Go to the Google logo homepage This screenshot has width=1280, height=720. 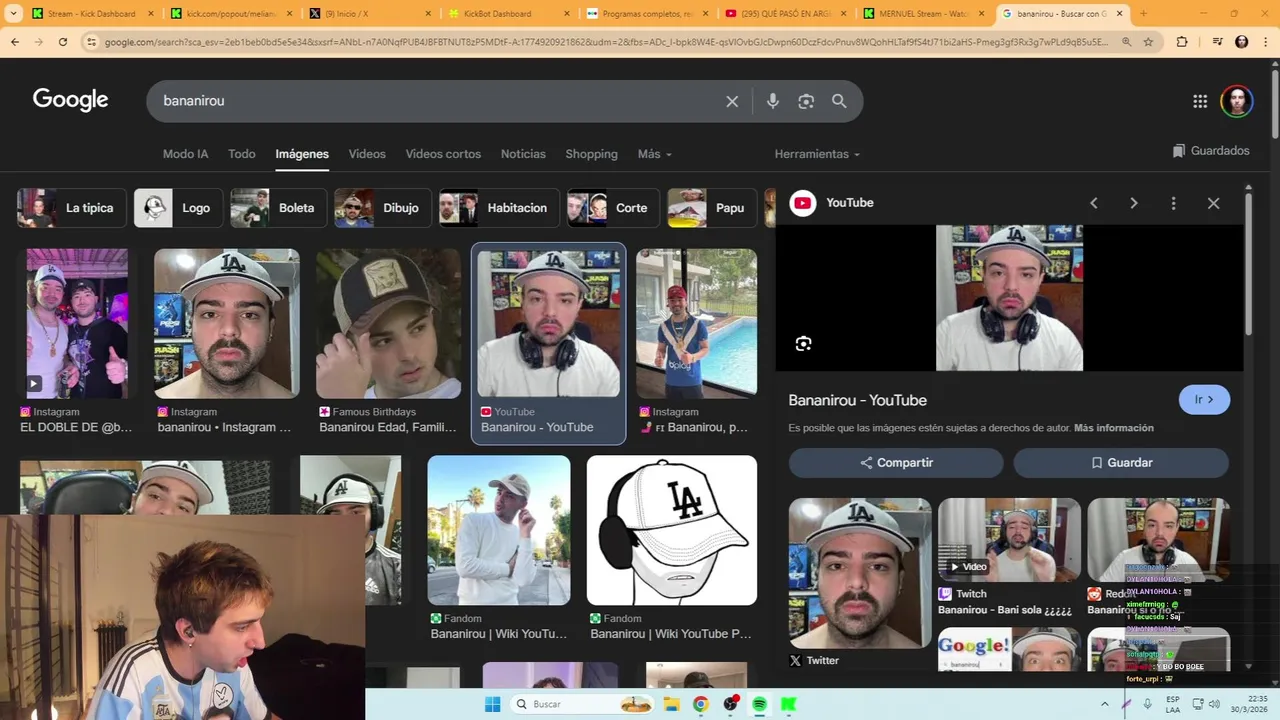[x=70, y=100]
